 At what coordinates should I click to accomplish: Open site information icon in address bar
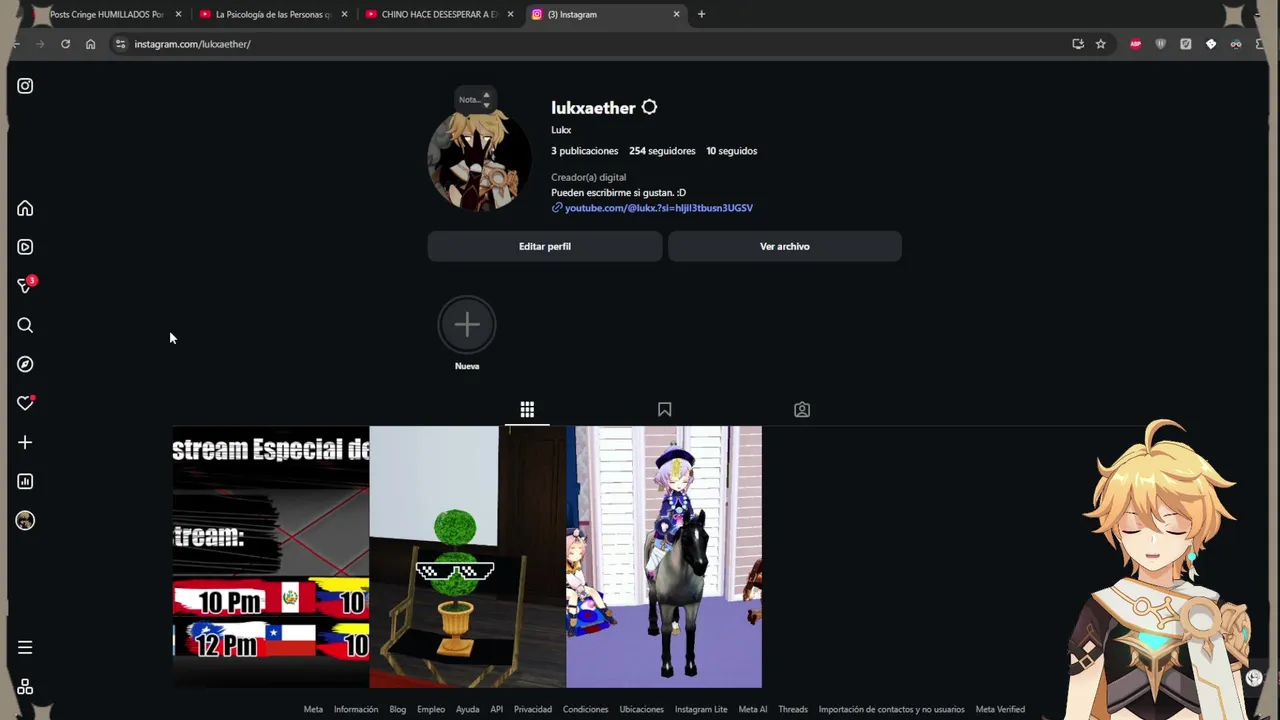[x=120, y=44]
